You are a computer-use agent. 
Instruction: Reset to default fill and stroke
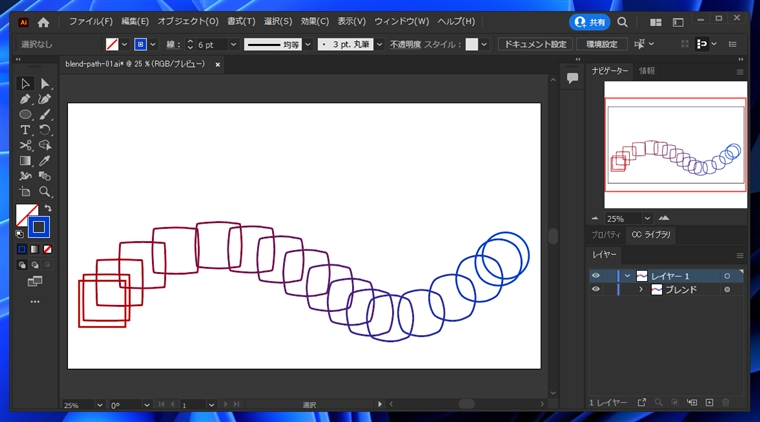click(x=19, y=234)
